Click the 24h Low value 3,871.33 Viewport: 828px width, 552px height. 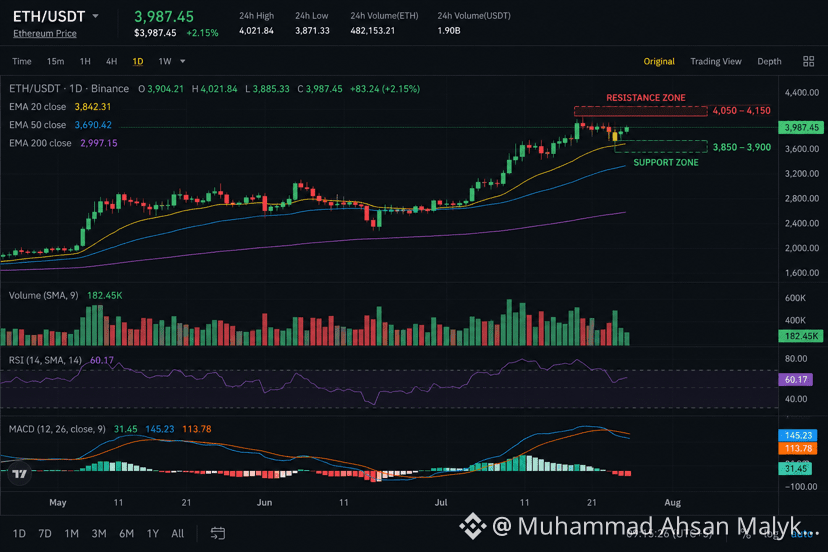(x=312, y=31)
